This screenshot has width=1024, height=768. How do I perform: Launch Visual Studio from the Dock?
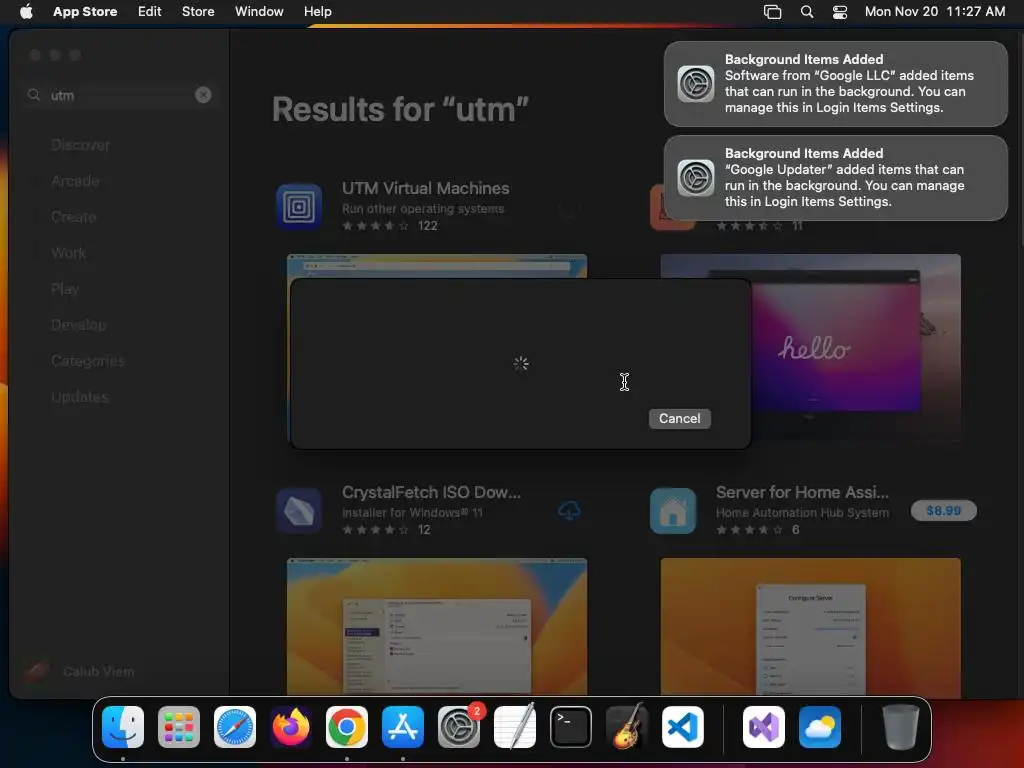pos(764,727)
